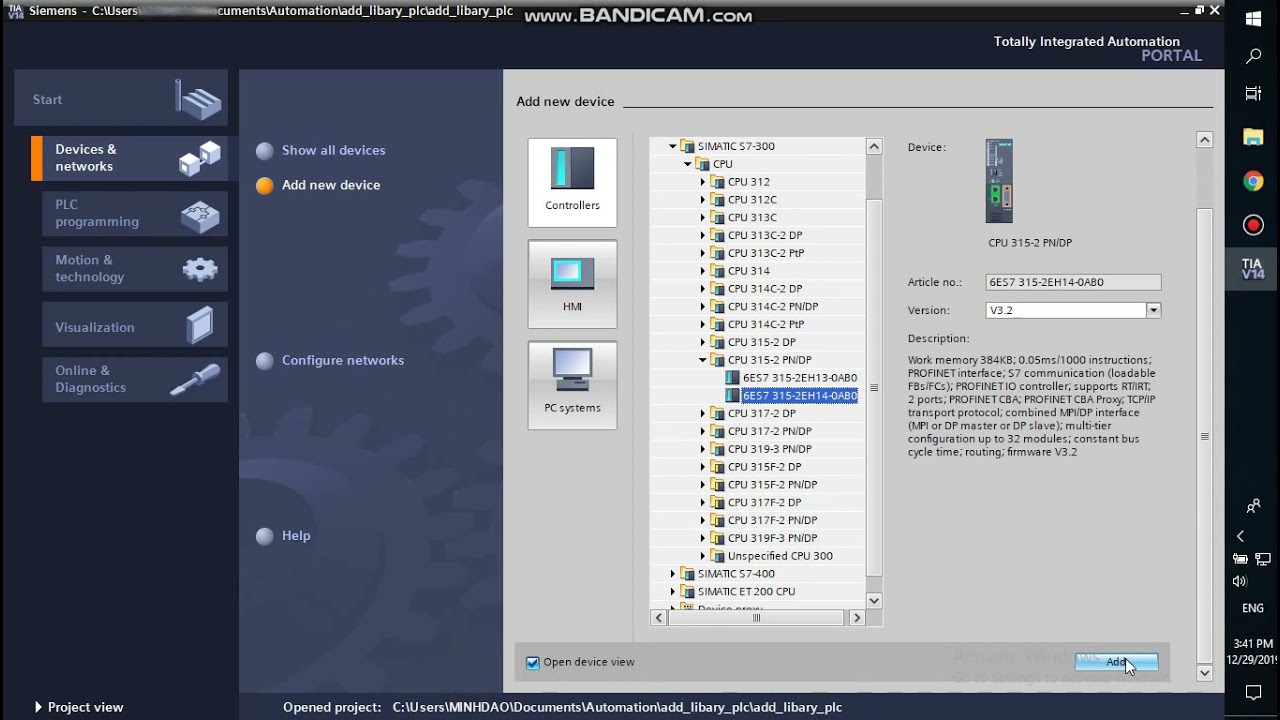Click the CPU 314C-2 DP folder icon
The width and height of the screenshot is (1280, 720).
(x=717, y=289)
